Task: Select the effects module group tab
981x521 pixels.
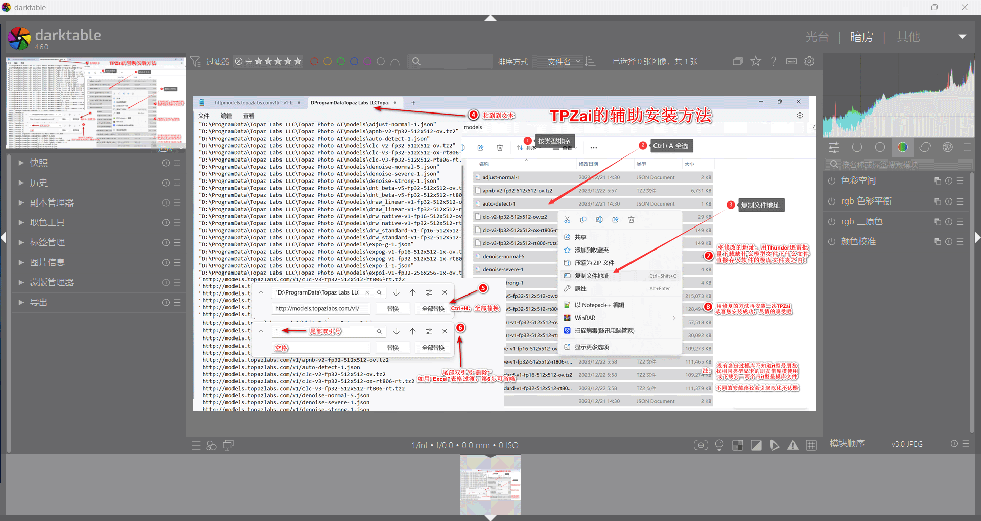Action: coord(948,147)
